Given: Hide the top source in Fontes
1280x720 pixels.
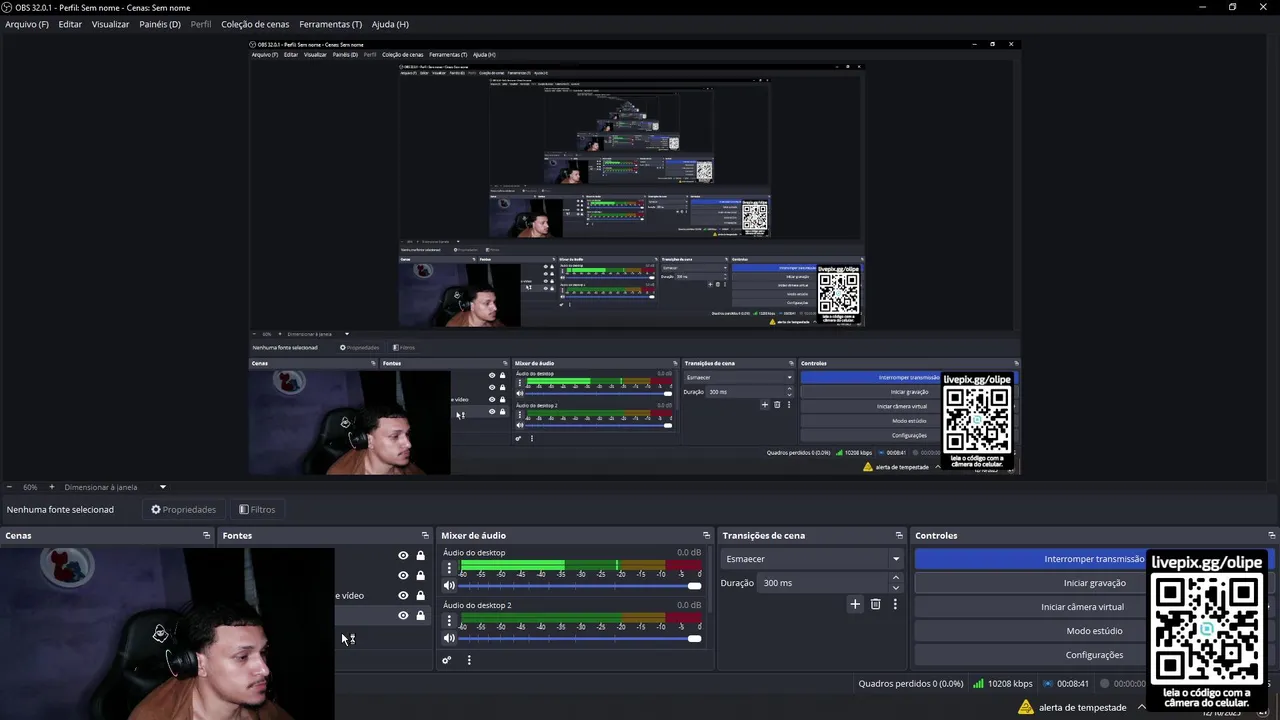Looking at the screenshot, I should pyautogui.click(x=403, y=556).
